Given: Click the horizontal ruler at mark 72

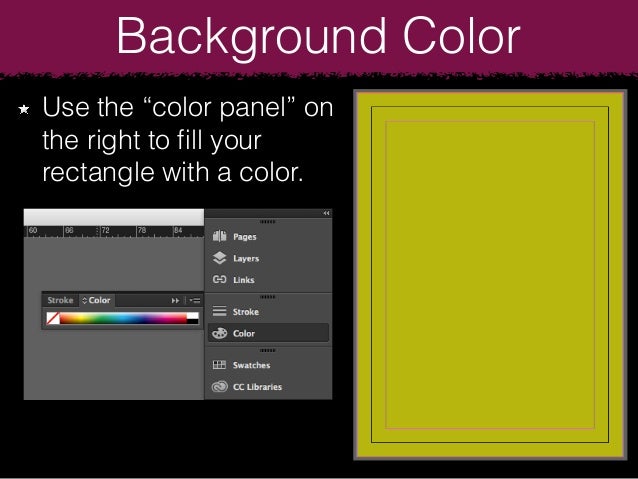Looking at the screenshot, I should pos(105,230).
